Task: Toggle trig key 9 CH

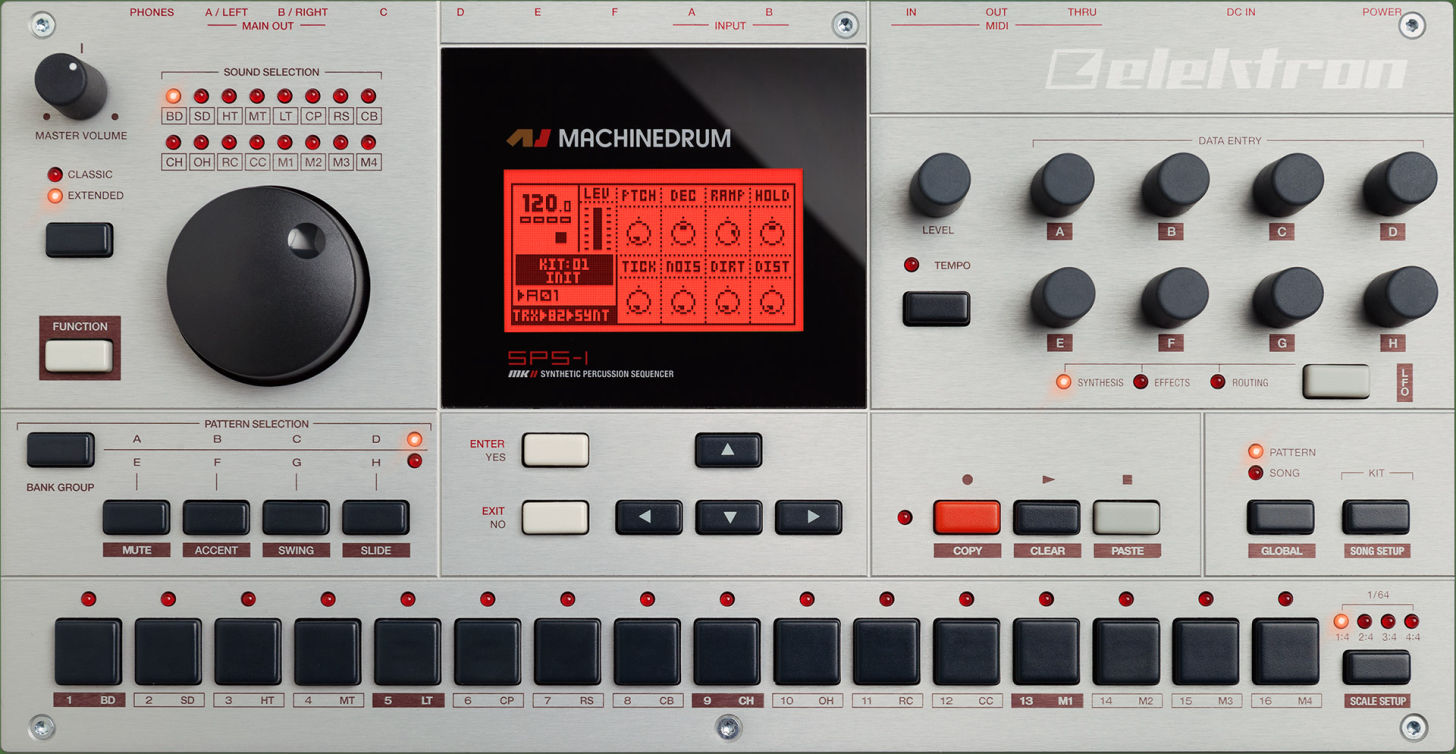Action: pos(727,652)
